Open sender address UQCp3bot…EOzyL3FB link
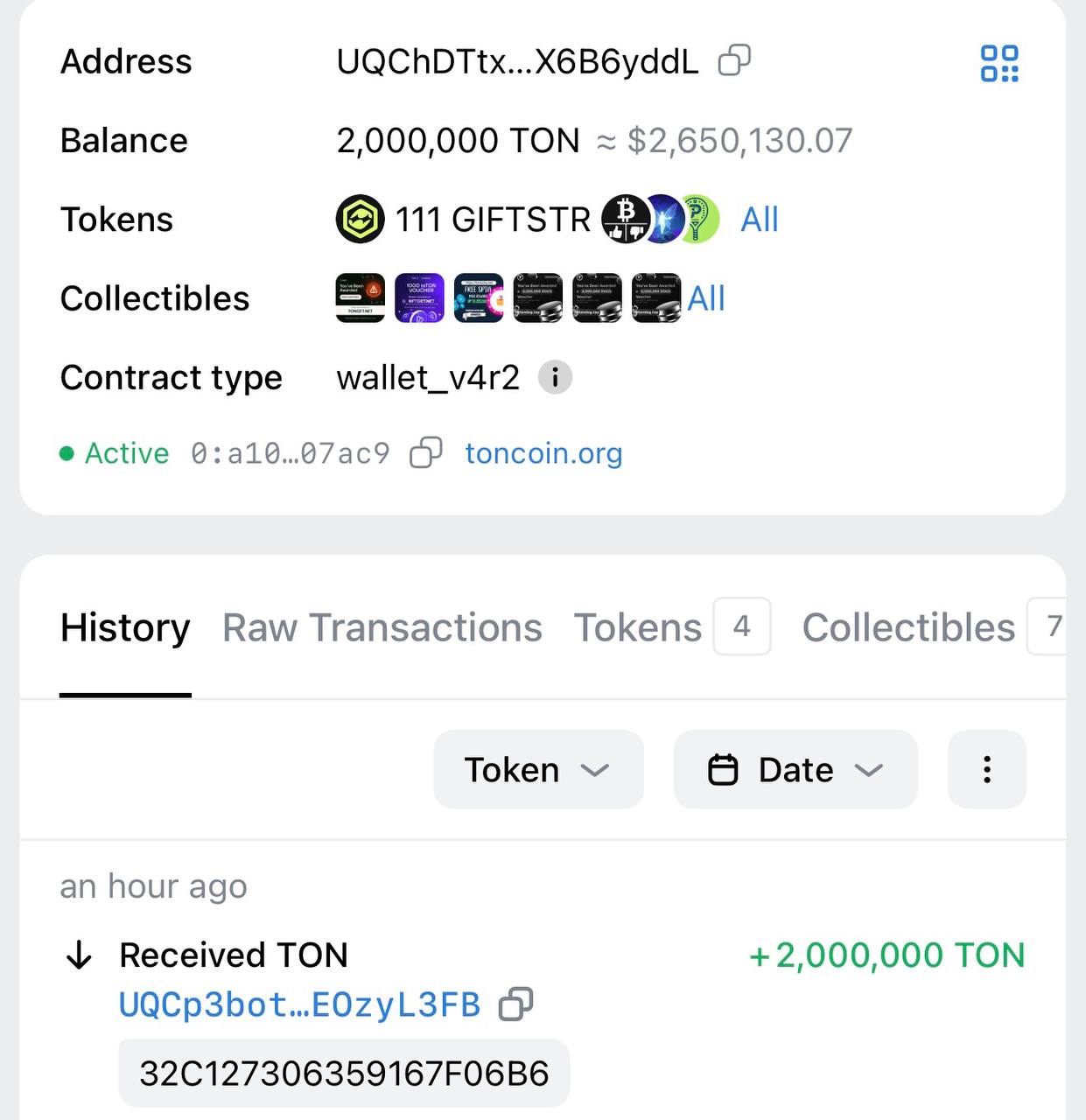The width and height of the screenshot is (1086, 1120). [299, 1004]
